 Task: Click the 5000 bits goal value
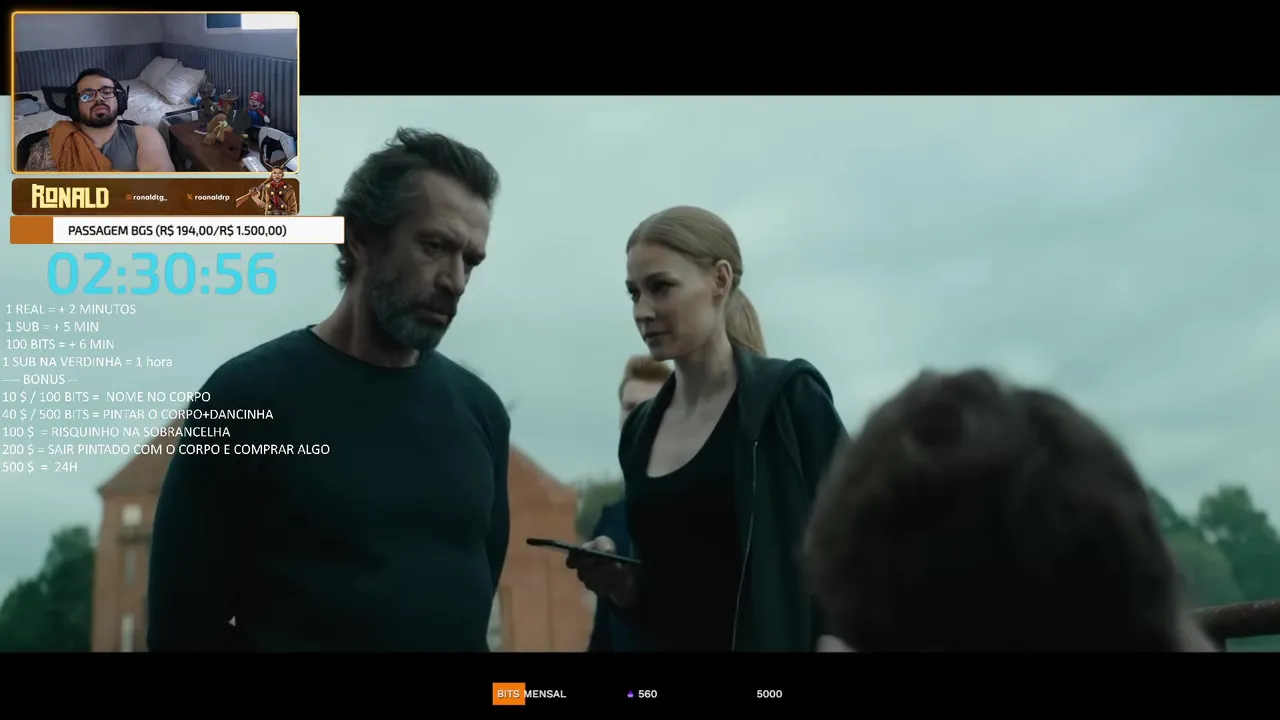tap(769, 694)
